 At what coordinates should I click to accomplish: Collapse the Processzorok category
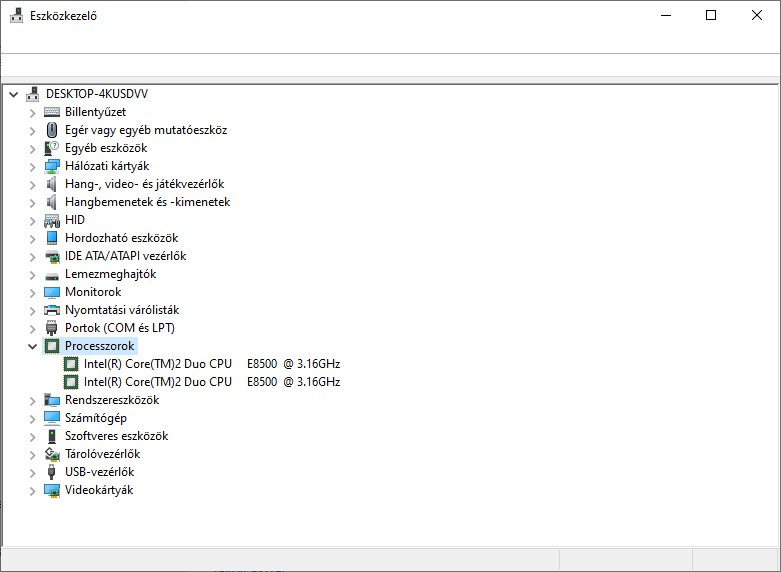point(33,346)
